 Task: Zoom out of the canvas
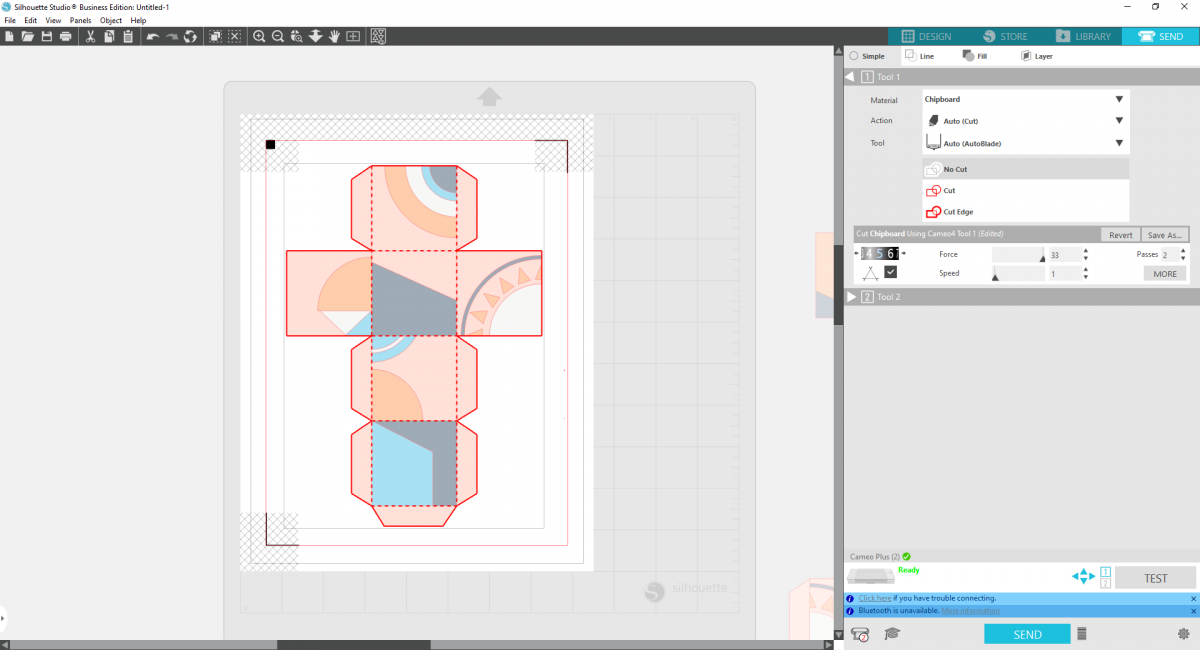pos(278,36)
